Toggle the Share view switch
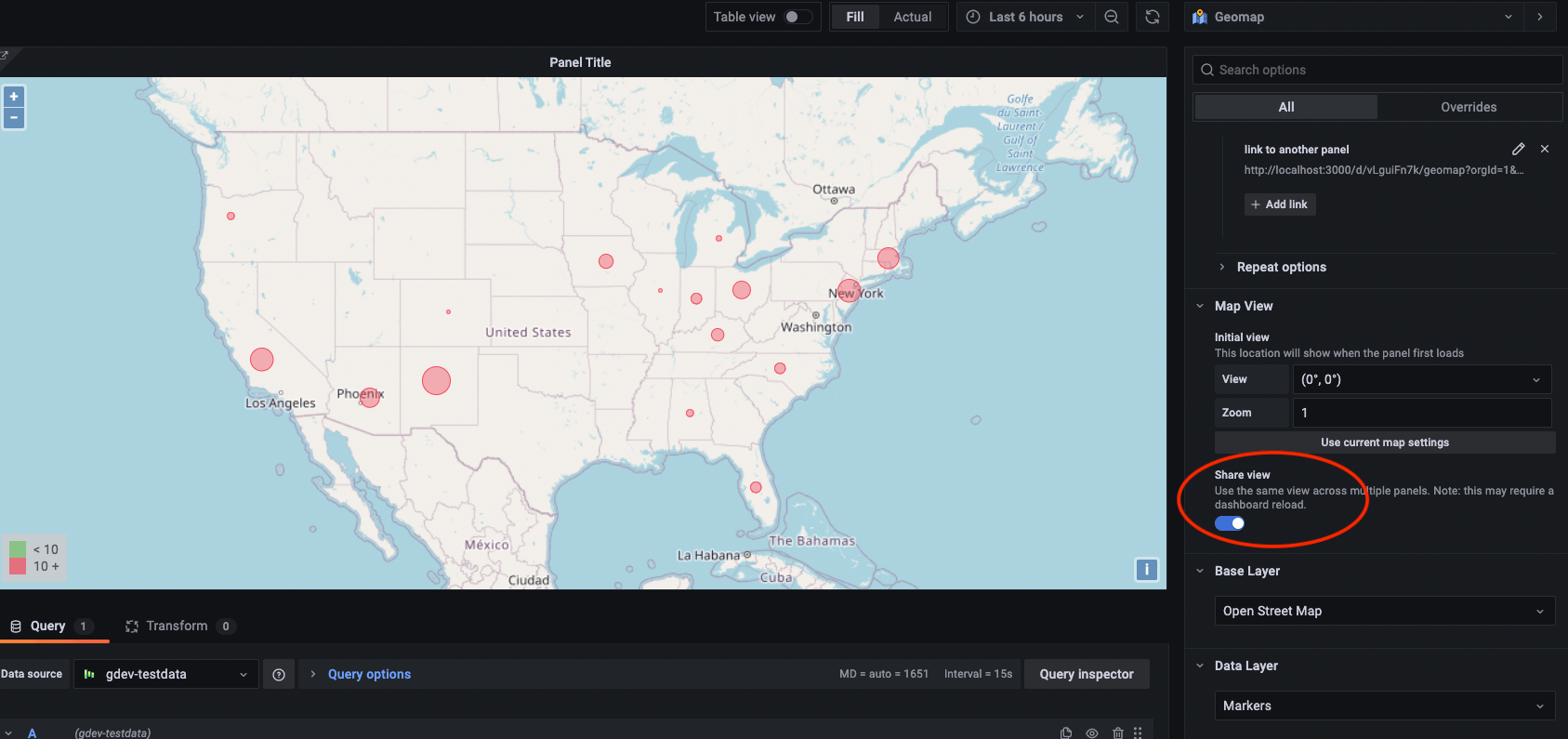 click(1230, 523)
